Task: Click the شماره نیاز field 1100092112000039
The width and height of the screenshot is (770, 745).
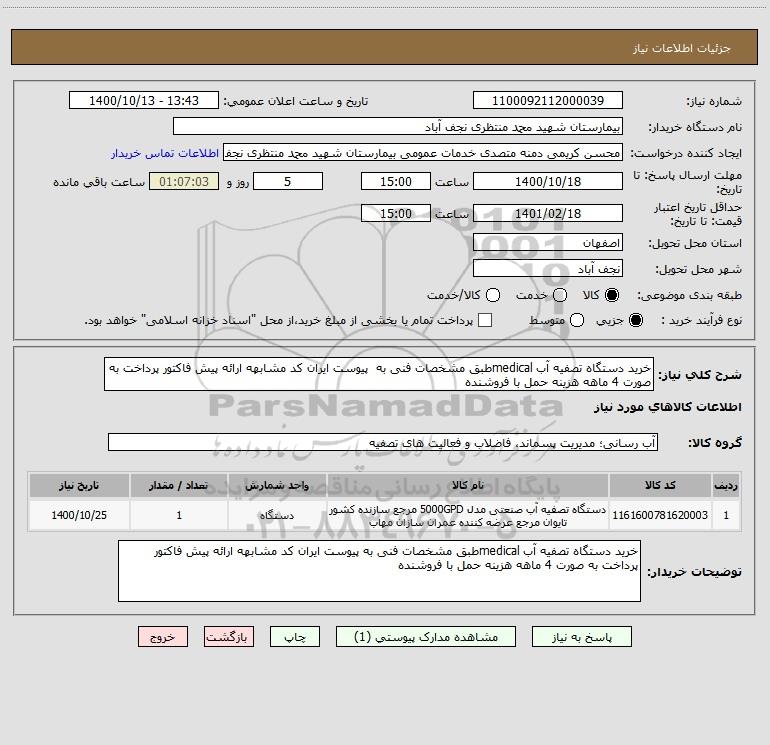Action: (x=548, y=100)
